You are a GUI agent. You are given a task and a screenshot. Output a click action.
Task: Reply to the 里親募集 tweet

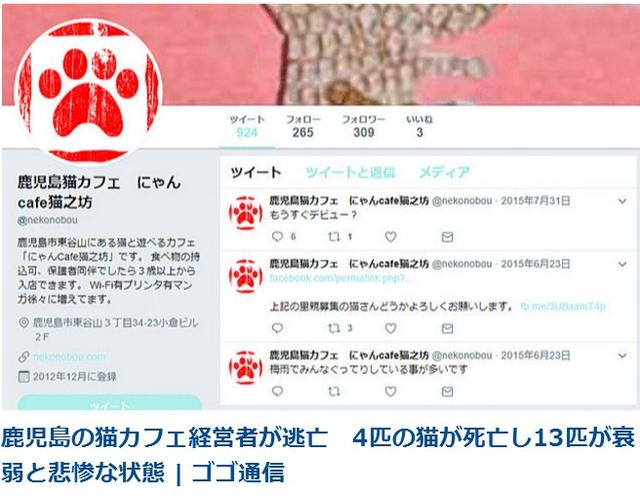(x=277, y=328)
